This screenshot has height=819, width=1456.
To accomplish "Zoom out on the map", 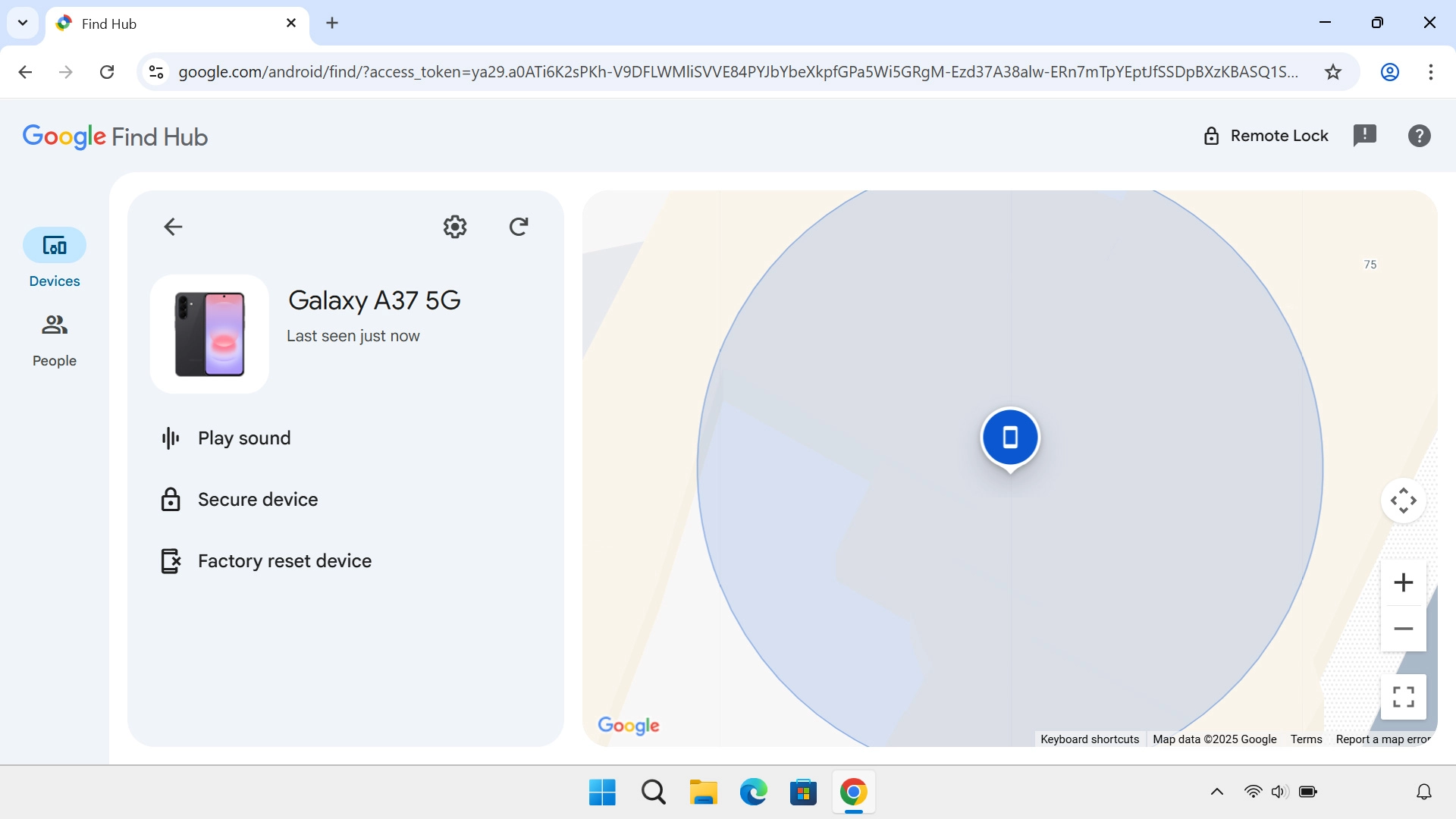I will tap(1404, 629).
